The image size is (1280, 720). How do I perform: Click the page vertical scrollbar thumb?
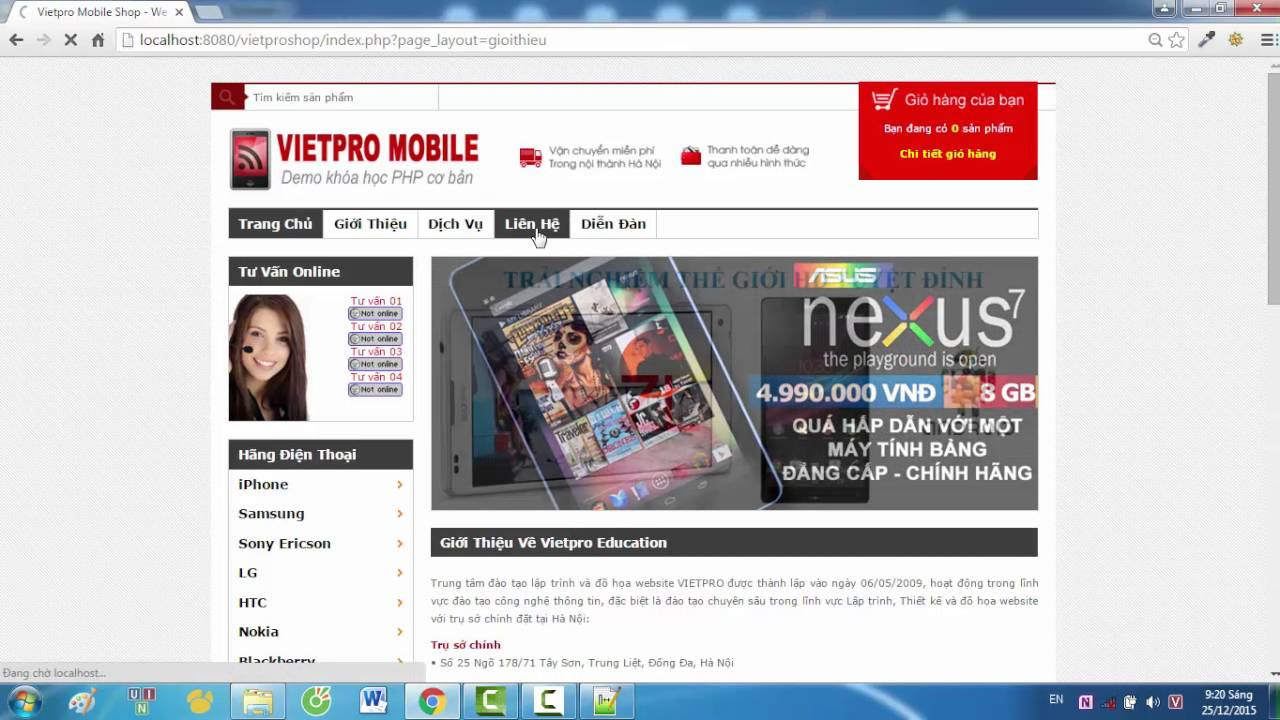(x=1273, y=188)
